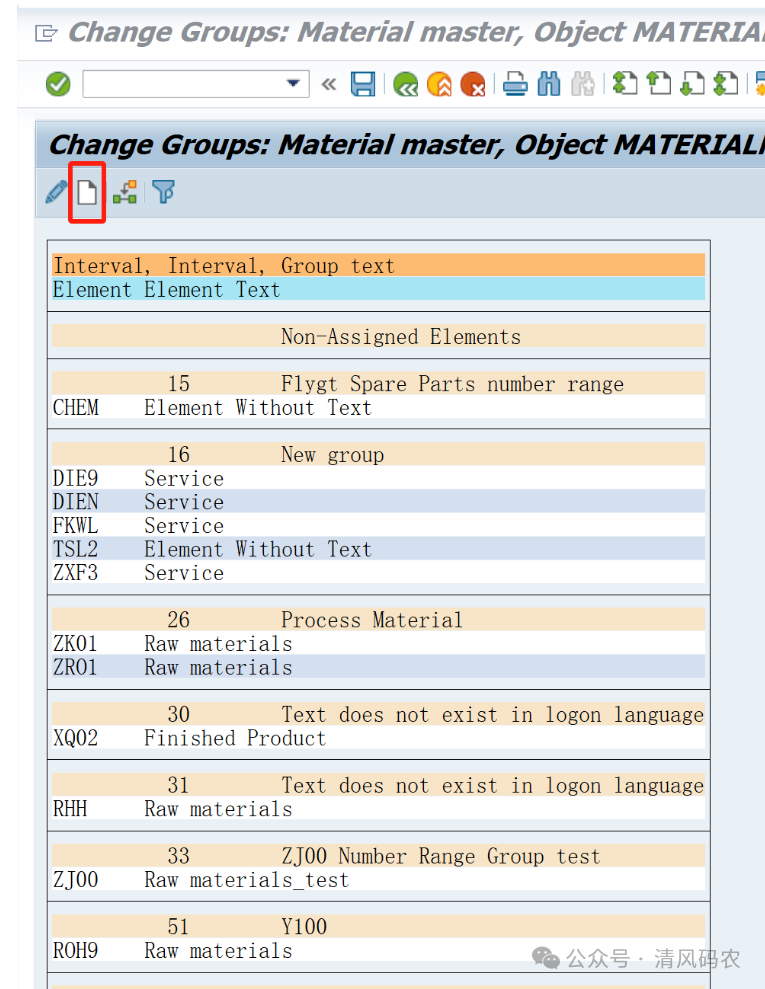The width and height of the screenshot is (765, 989).
Task: Click the Find binoculars icon
Action: [549, 84]
